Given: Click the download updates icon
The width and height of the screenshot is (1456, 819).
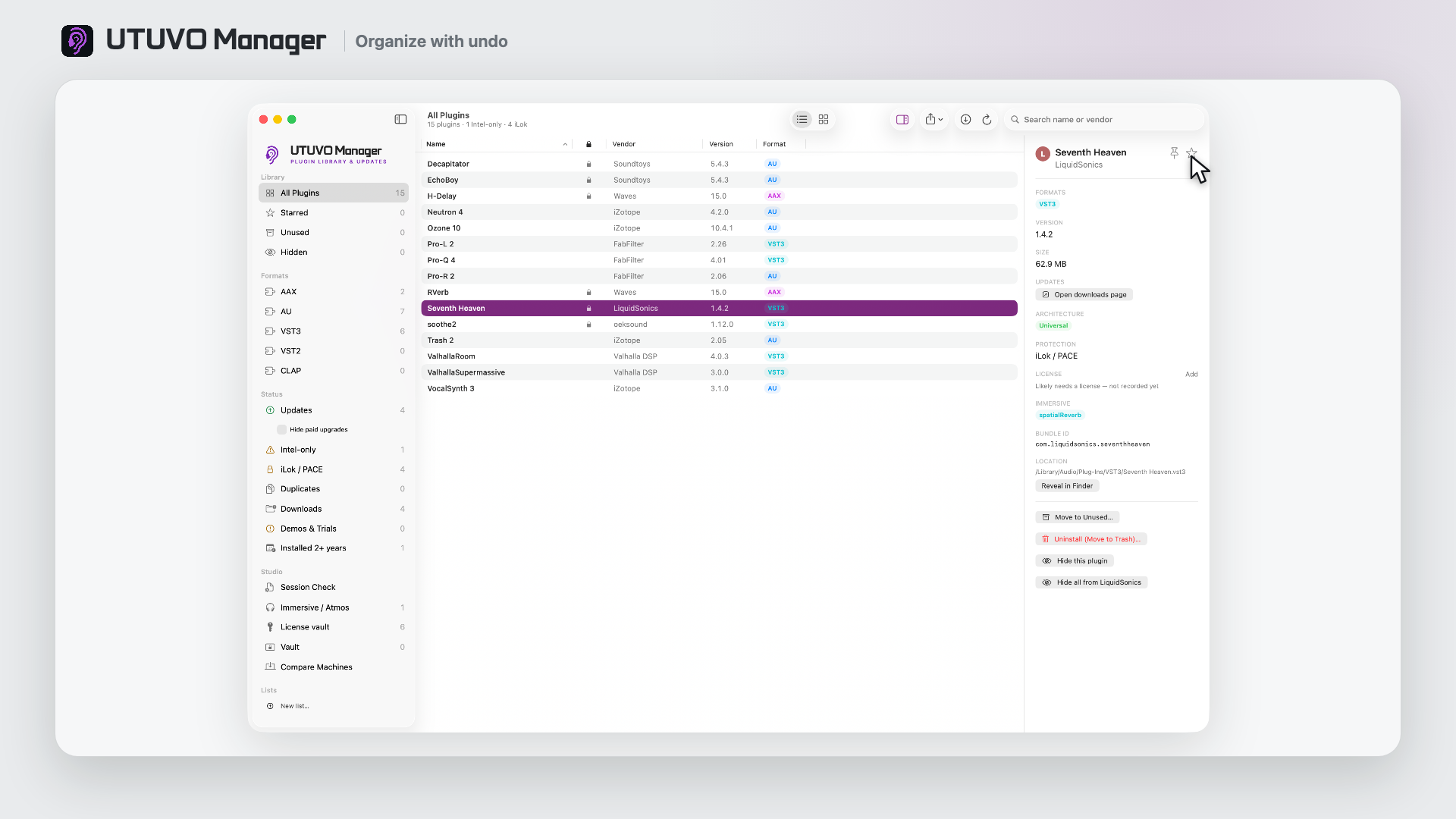Looking at the screenshot, I should (965, 119).
